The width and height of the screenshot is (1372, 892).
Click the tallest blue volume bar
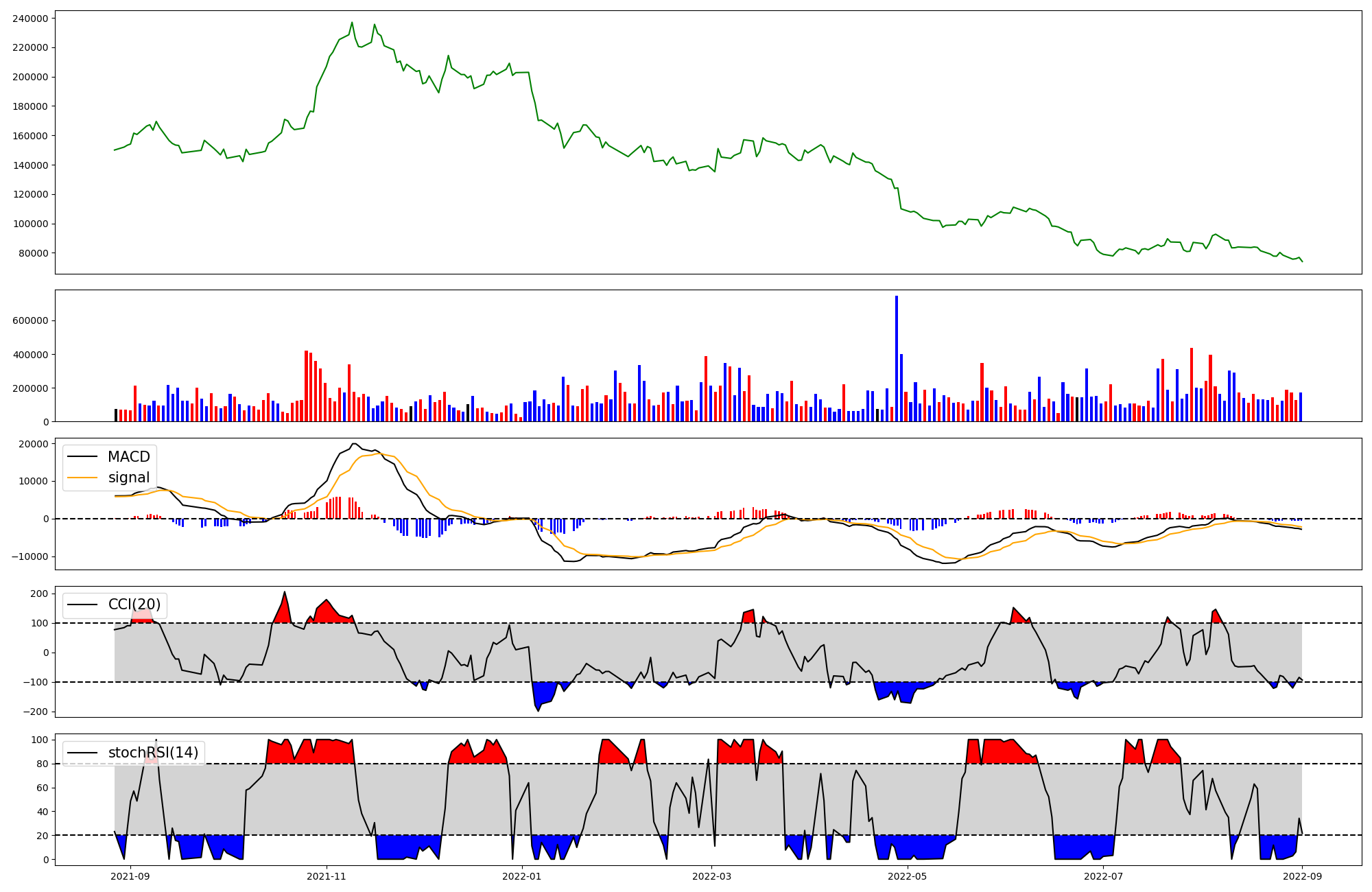[896, 358]
